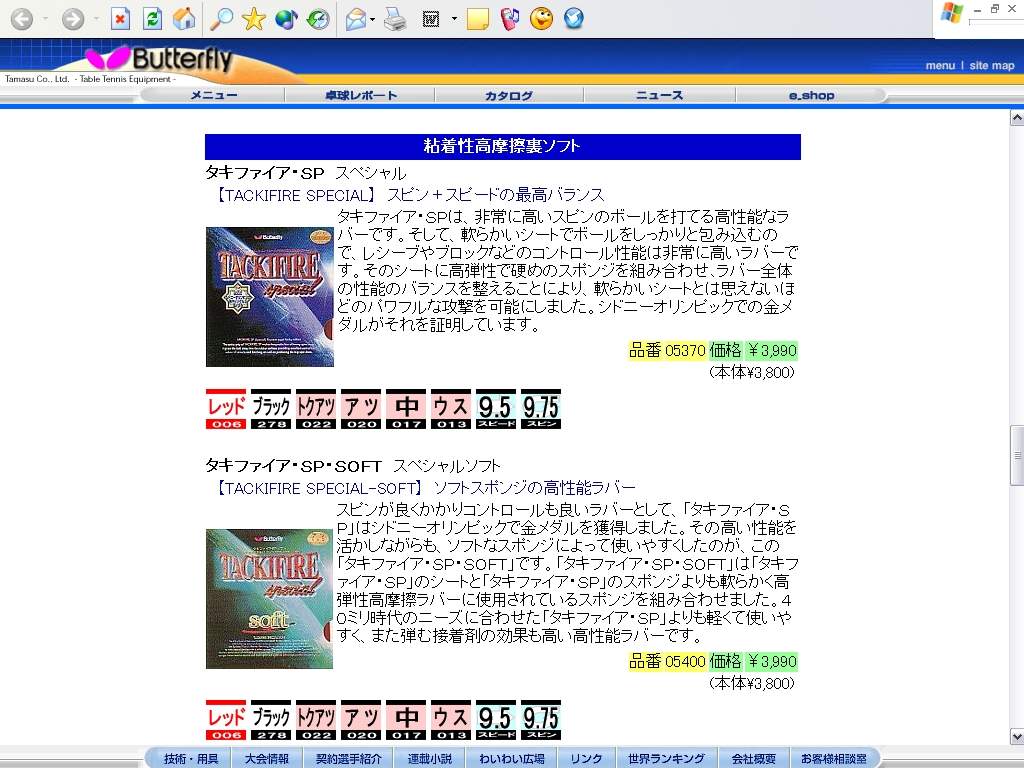Go back using the browser Back arrow
This screenshot has height=768, width=1024.
[x=22, y=19]
